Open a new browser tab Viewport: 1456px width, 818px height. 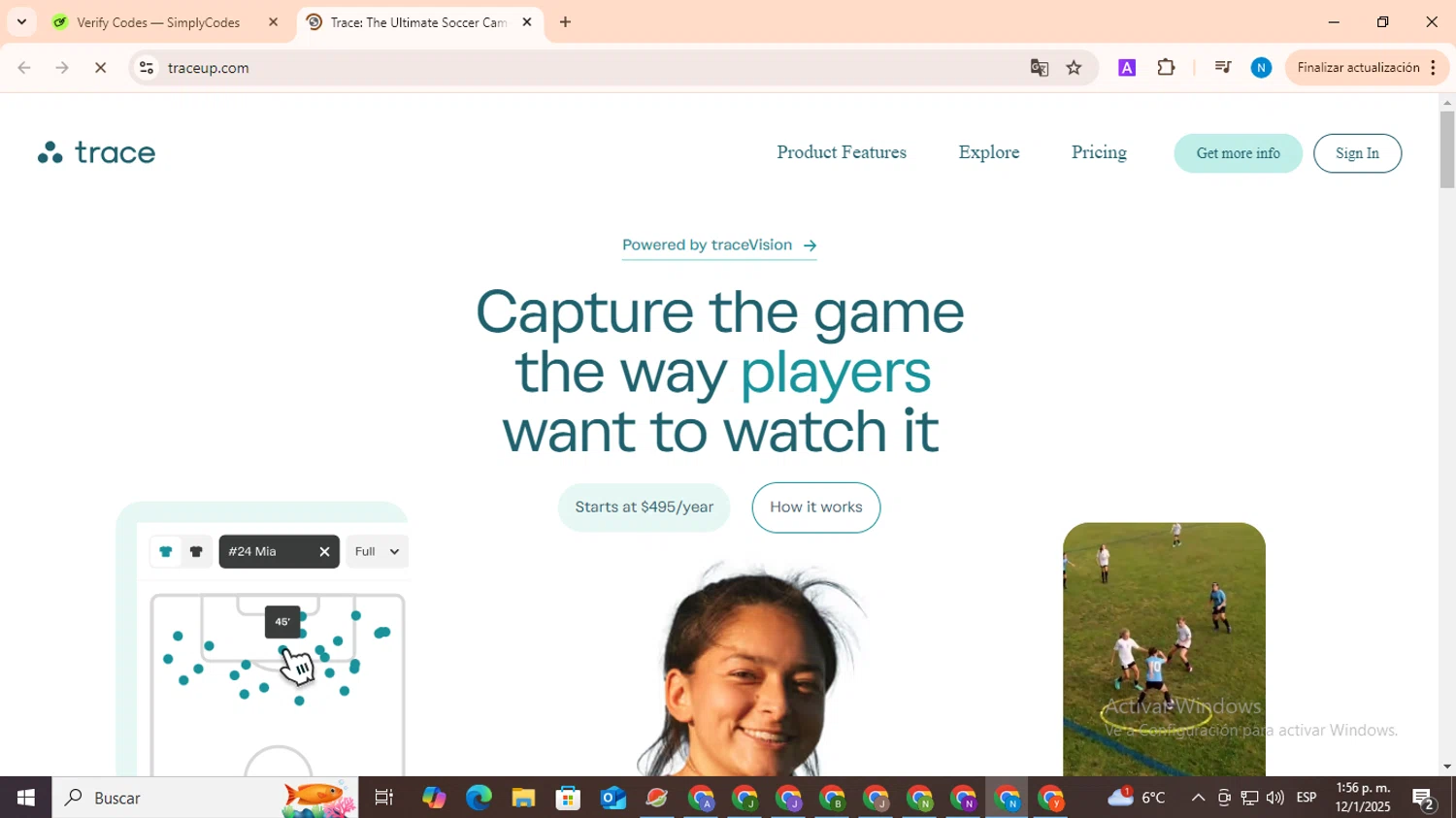point(565,22)
